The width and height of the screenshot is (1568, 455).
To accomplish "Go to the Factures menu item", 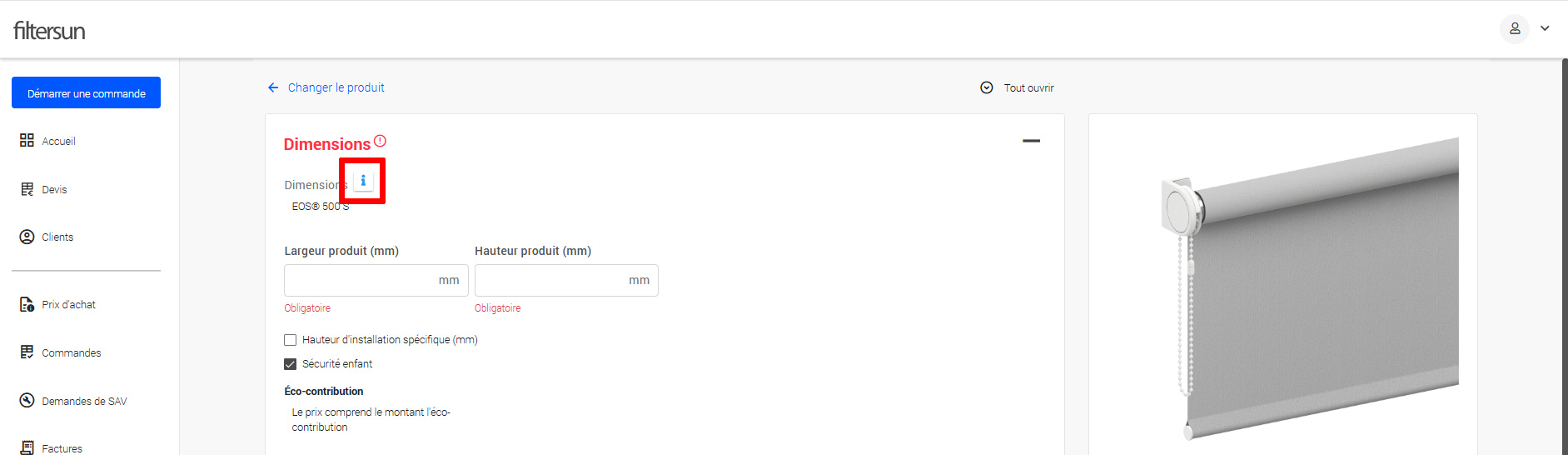I will click(62, 448).
